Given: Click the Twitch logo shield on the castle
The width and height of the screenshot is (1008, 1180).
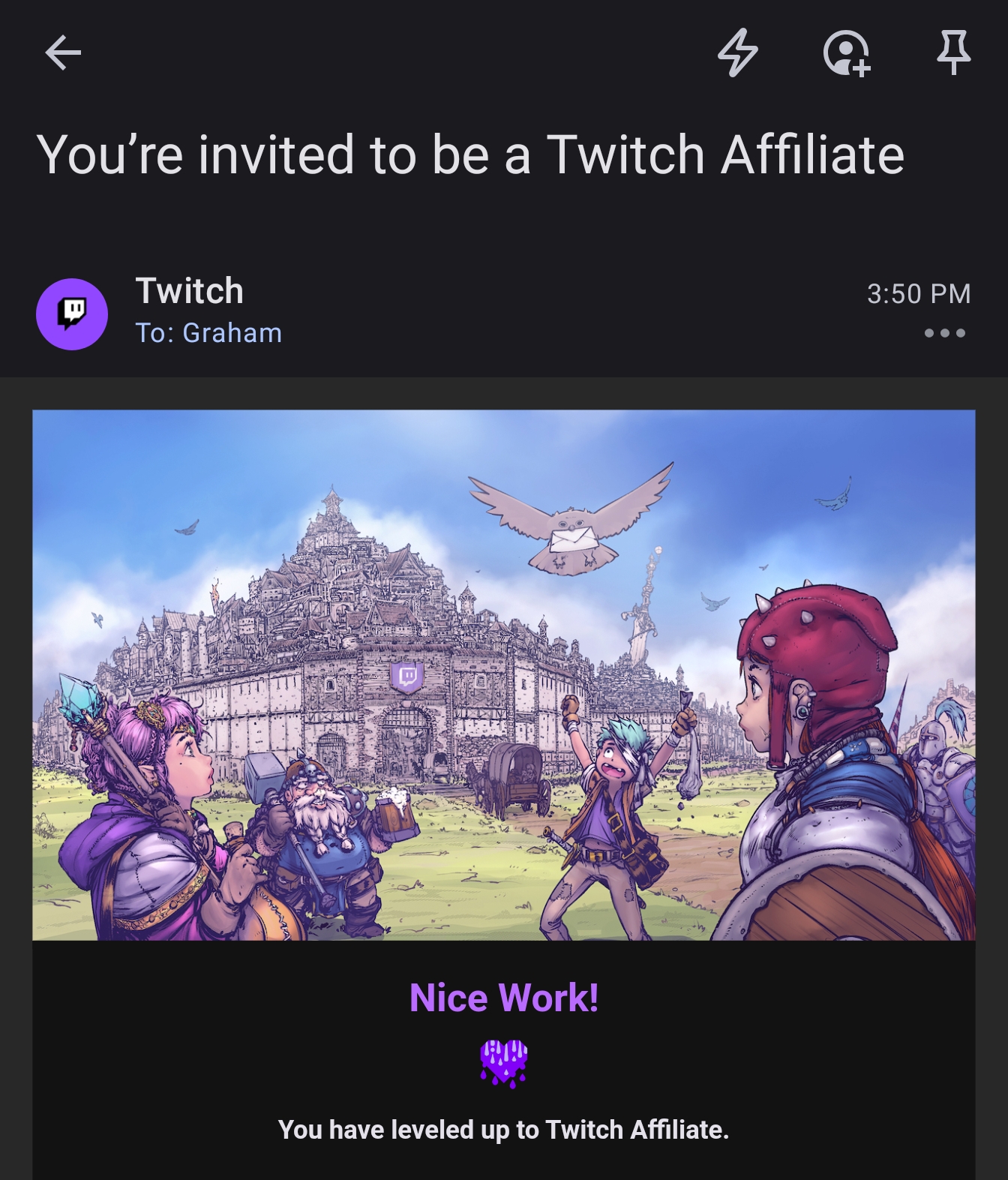Looking at the screenshot, I should click(x=407, y=677).
